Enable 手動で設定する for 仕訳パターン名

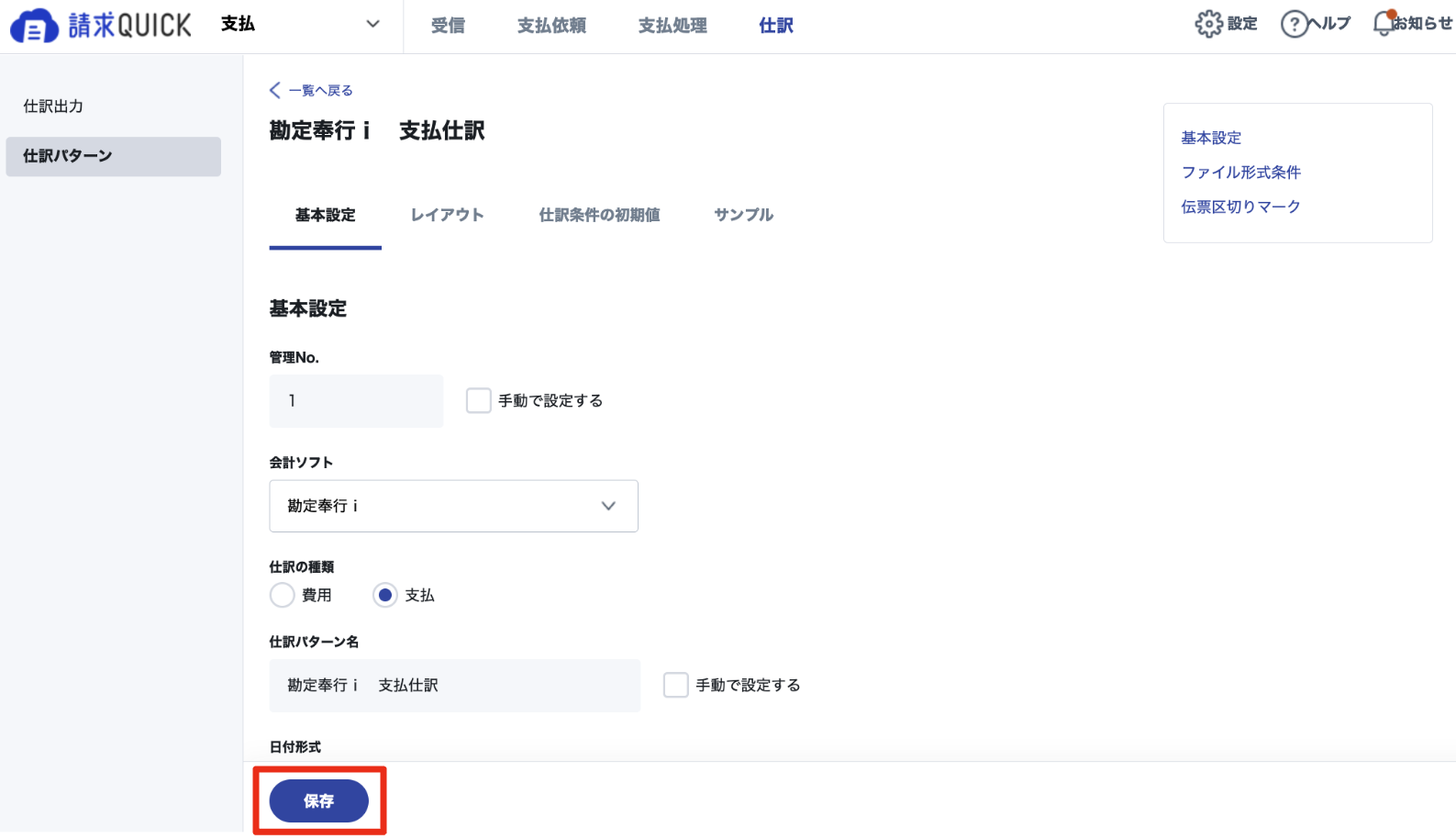676,685
